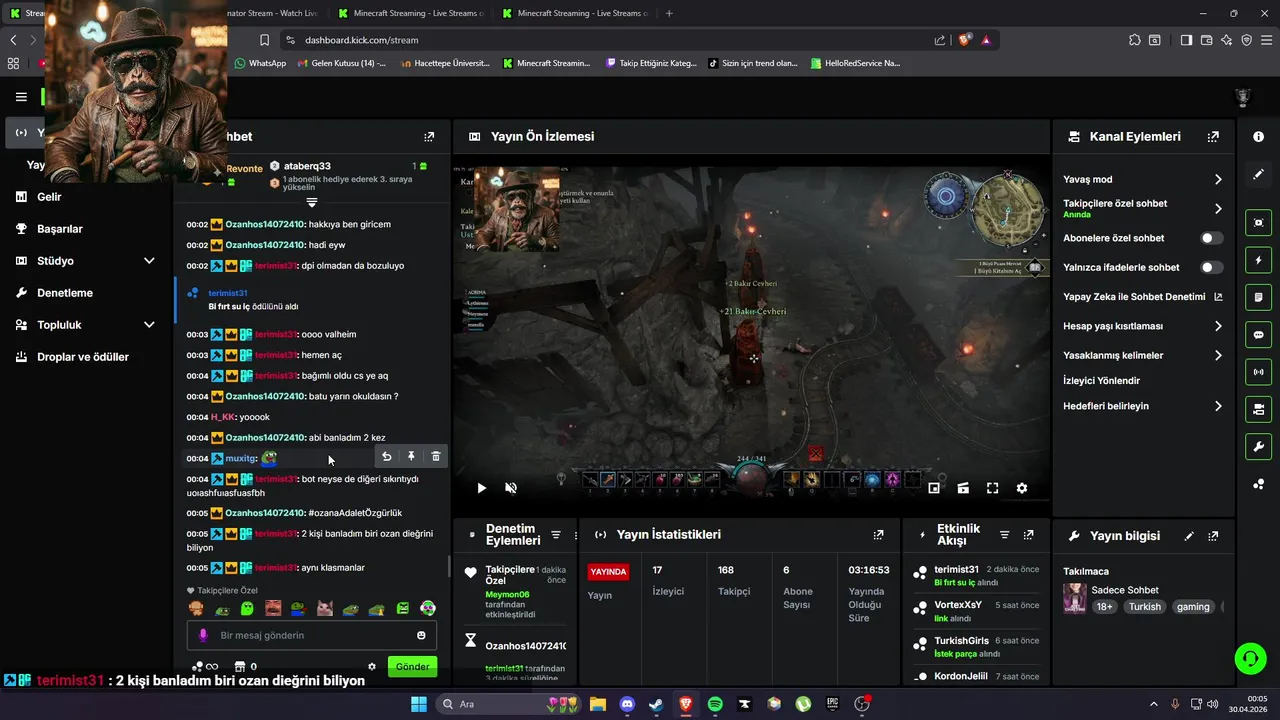
Task: Open the emoji picker in the message box
Action: point(421,635)
